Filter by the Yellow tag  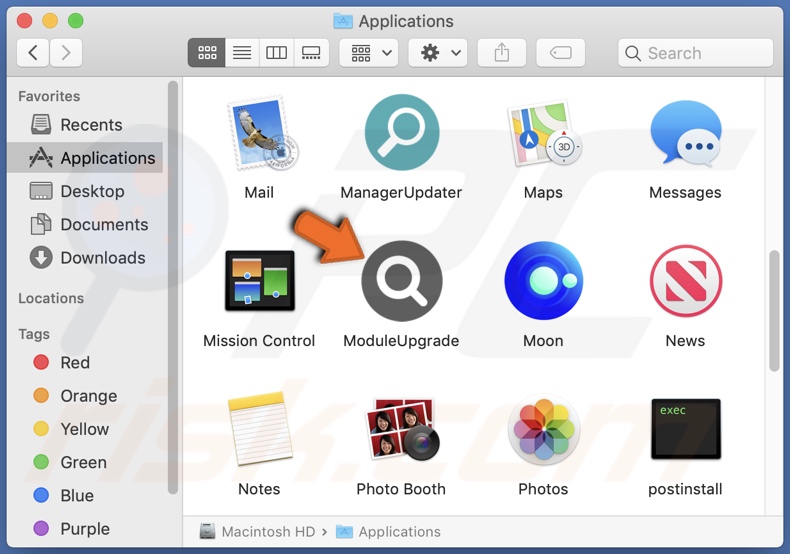(x=85, y=429)
